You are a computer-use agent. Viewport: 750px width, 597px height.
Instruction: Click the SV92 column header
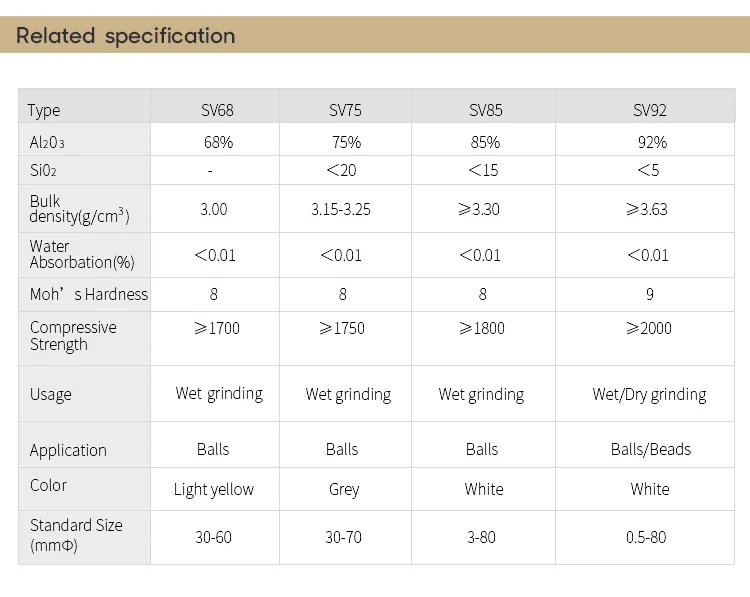[650, 110]
